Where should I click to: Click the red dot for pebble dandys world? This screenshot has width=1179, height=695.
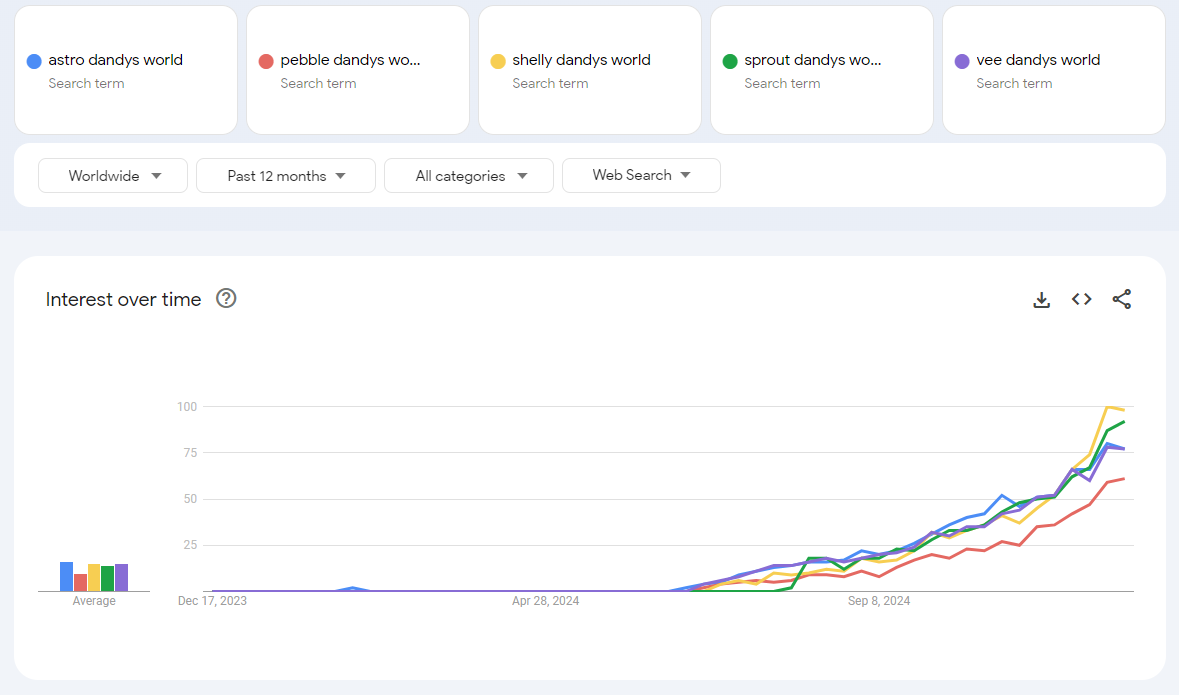pos(265,60)
